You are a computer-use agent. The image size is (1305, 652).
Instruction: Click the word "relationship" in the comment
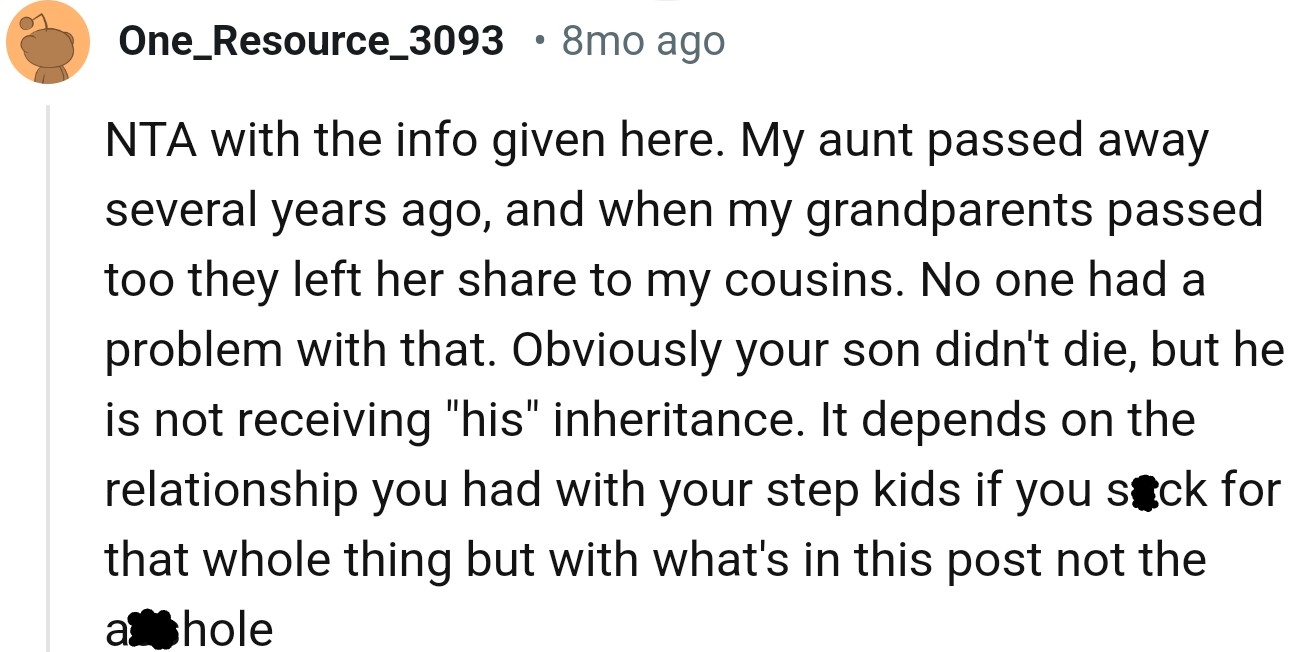tap(230, 490)
